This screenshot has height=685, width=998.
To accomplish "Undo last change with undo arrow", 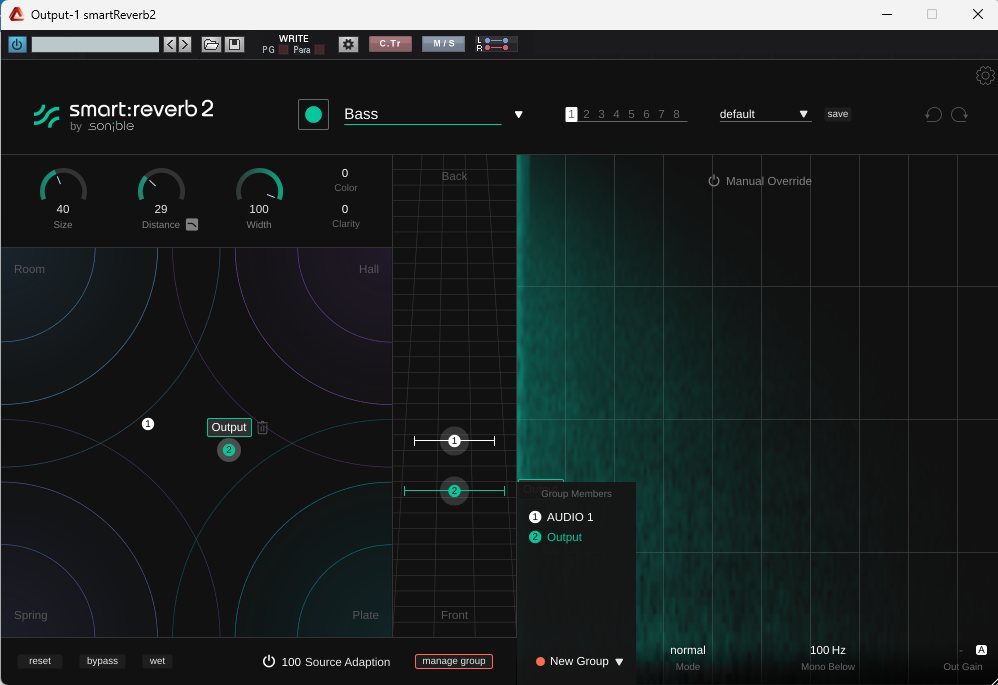I will 933,115.
